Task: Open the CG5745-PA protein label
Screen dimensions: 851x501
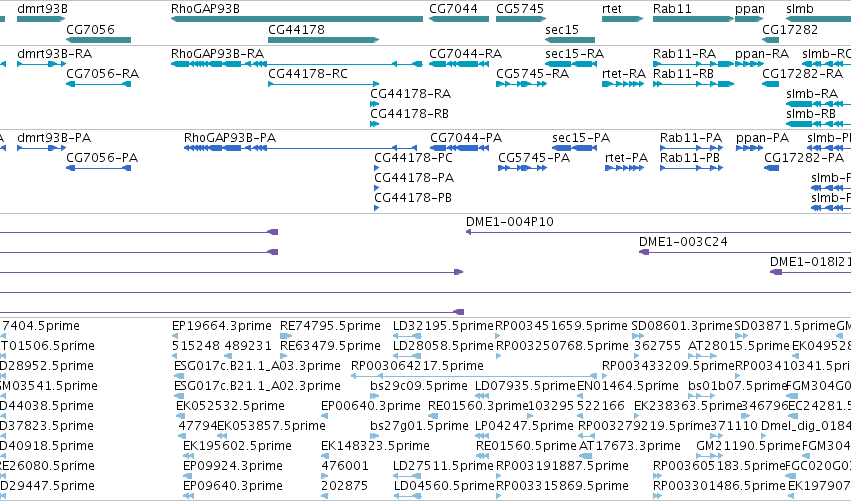Action: tap(534, 158)
